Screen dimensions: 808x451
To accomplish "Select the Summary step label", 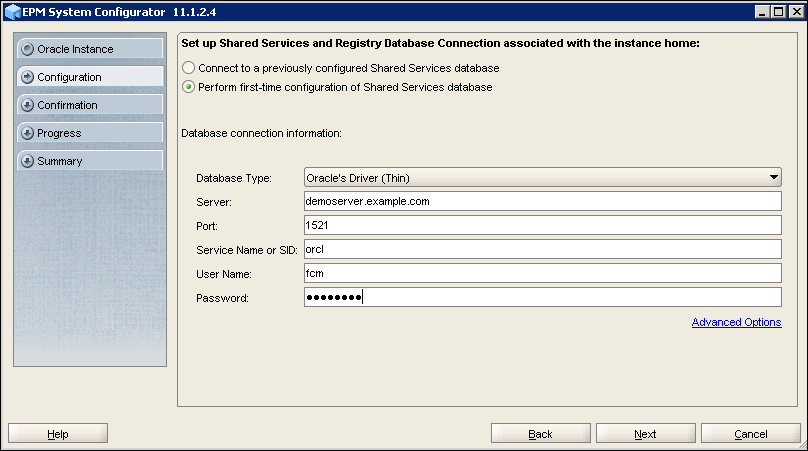I will coord(60,161).
